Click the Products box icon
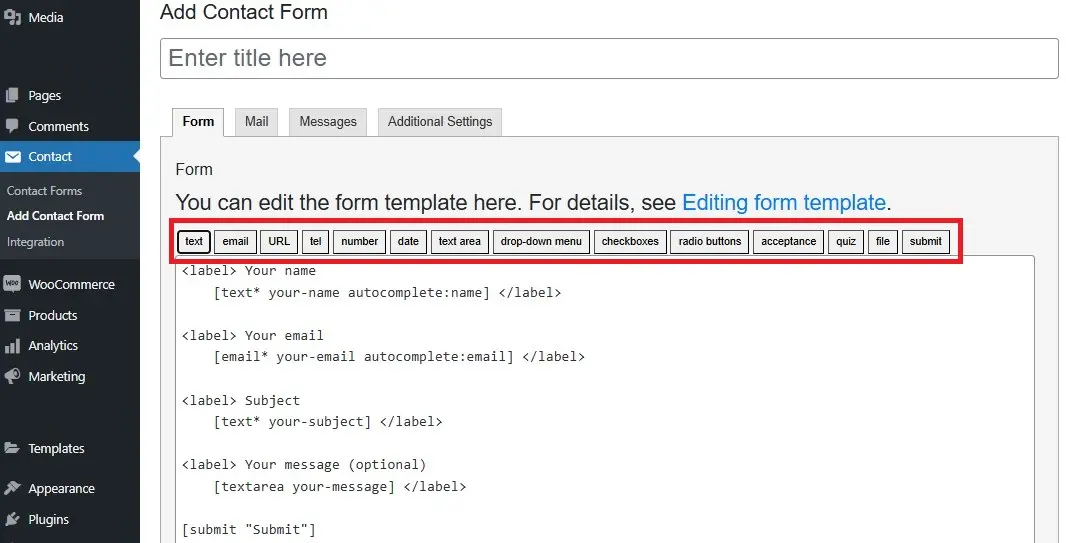1066x543 pixels. [13, 315]
